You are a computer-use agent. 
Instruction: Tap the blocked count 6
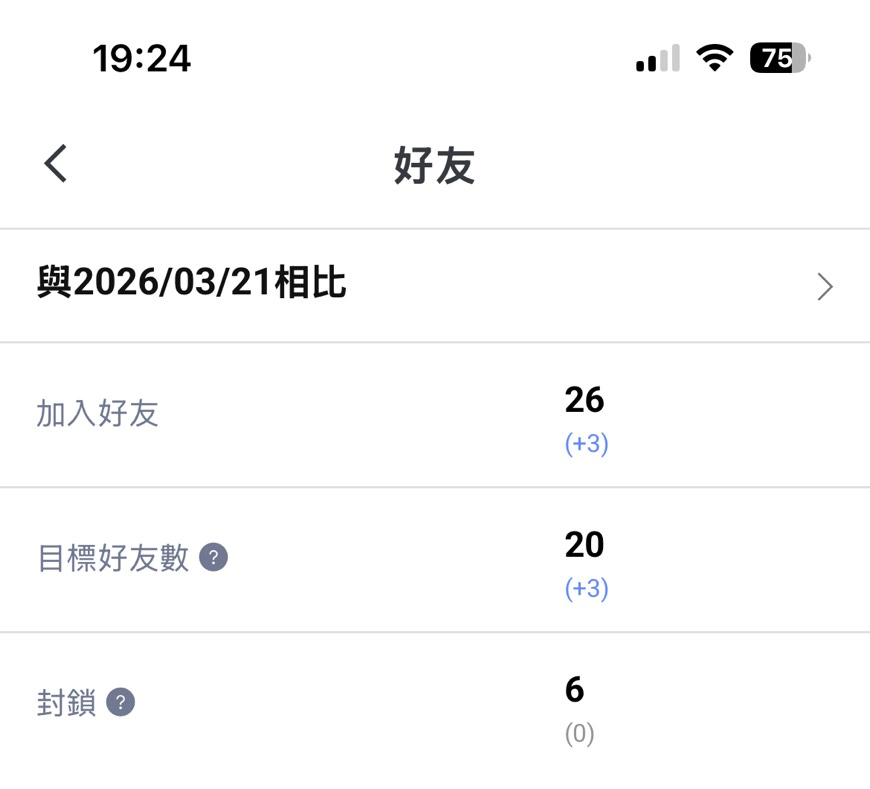574,690
